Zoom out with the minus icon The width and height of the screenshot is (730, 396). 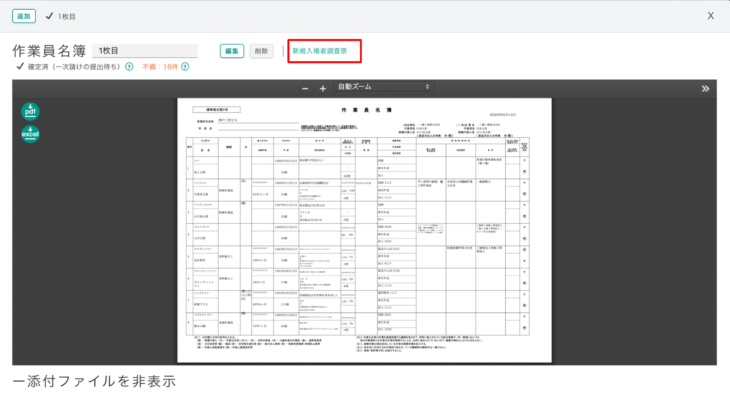click(x=305, y=88)
